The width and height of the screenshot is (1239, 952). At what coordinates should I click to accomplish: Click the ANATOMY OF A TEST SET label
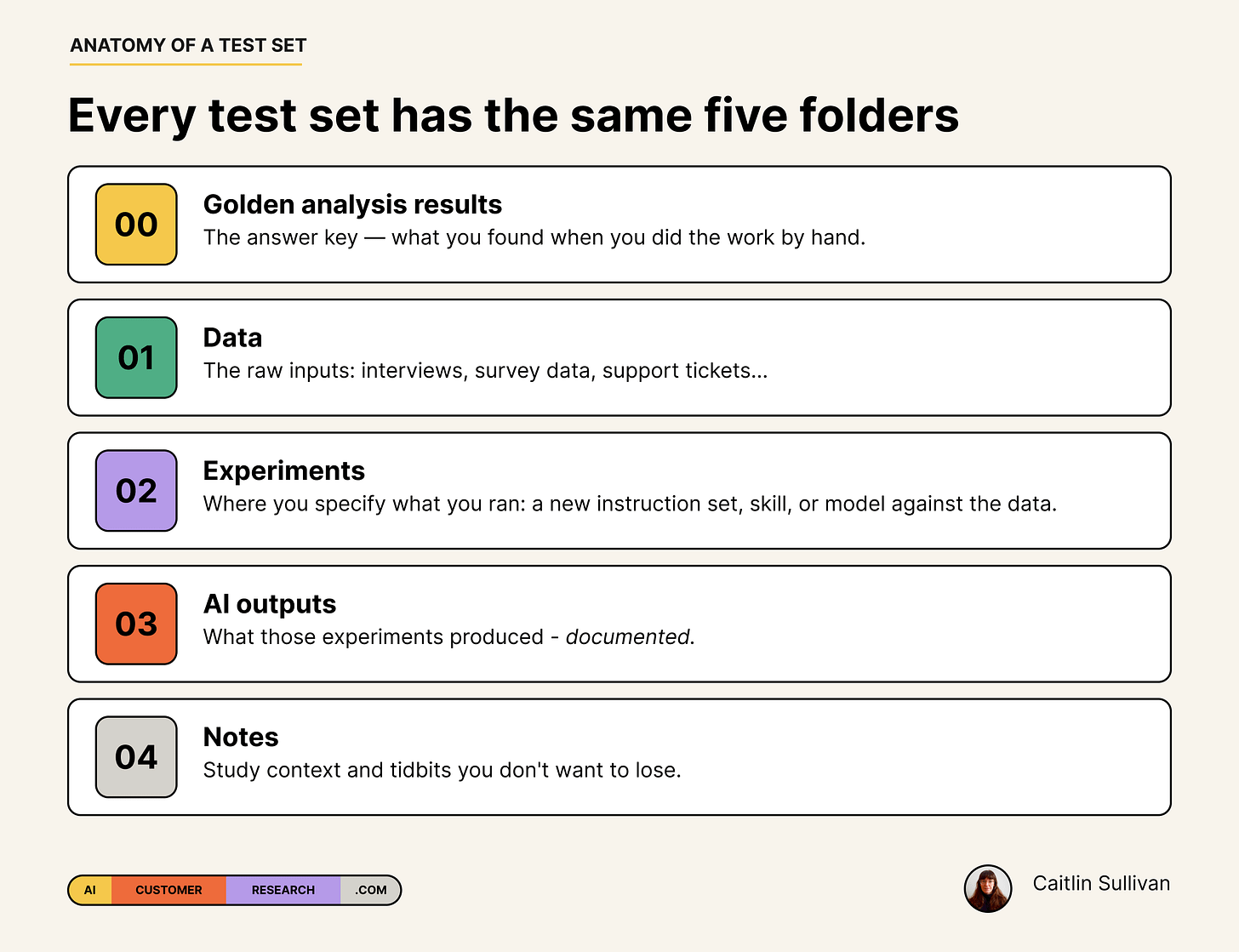click(x=188, y=46)
